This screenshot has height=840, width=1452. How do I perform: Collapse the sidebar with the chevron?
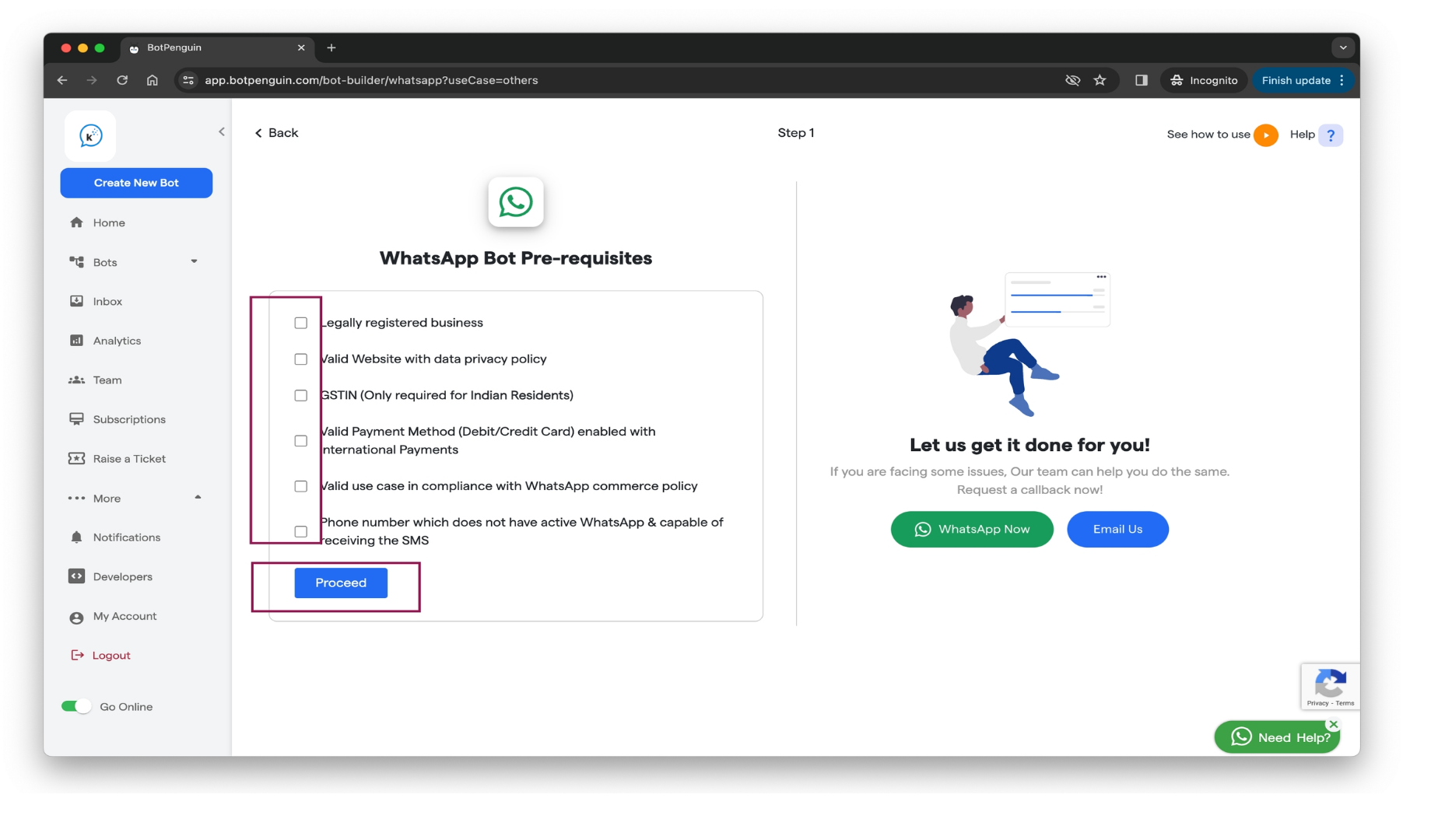click(222, 131)
